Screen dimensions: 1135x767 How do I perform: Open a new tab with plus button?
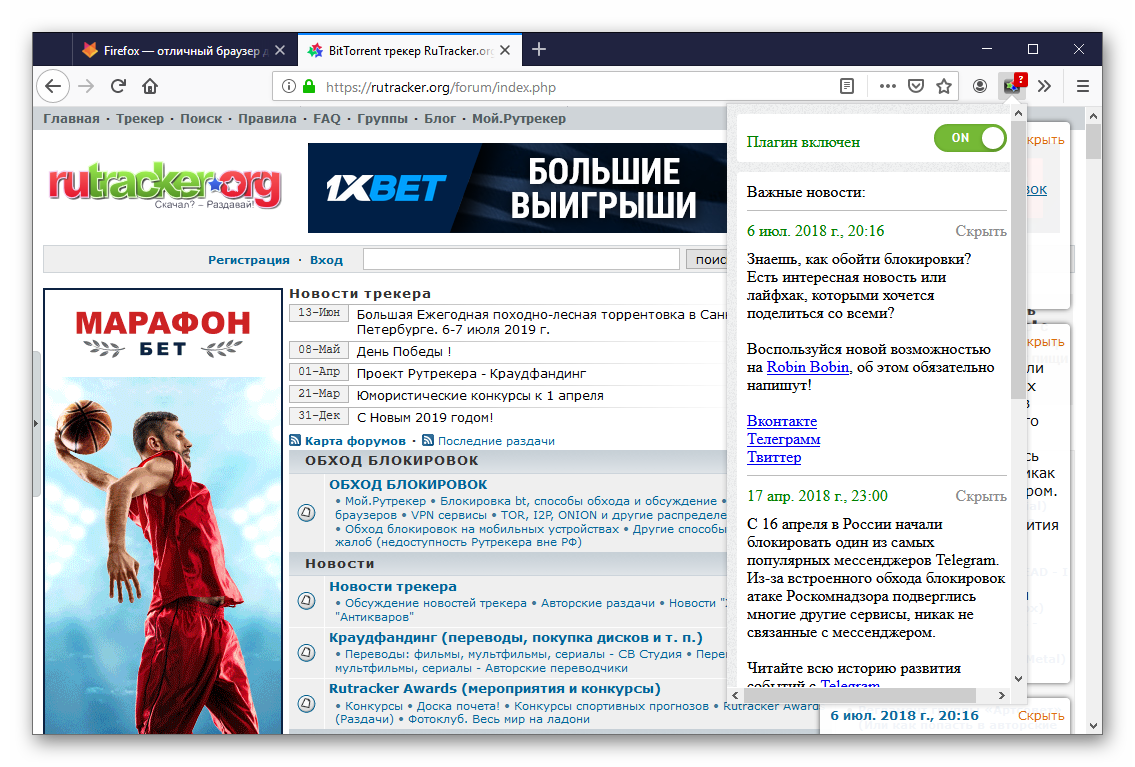[x=539, y=50]
